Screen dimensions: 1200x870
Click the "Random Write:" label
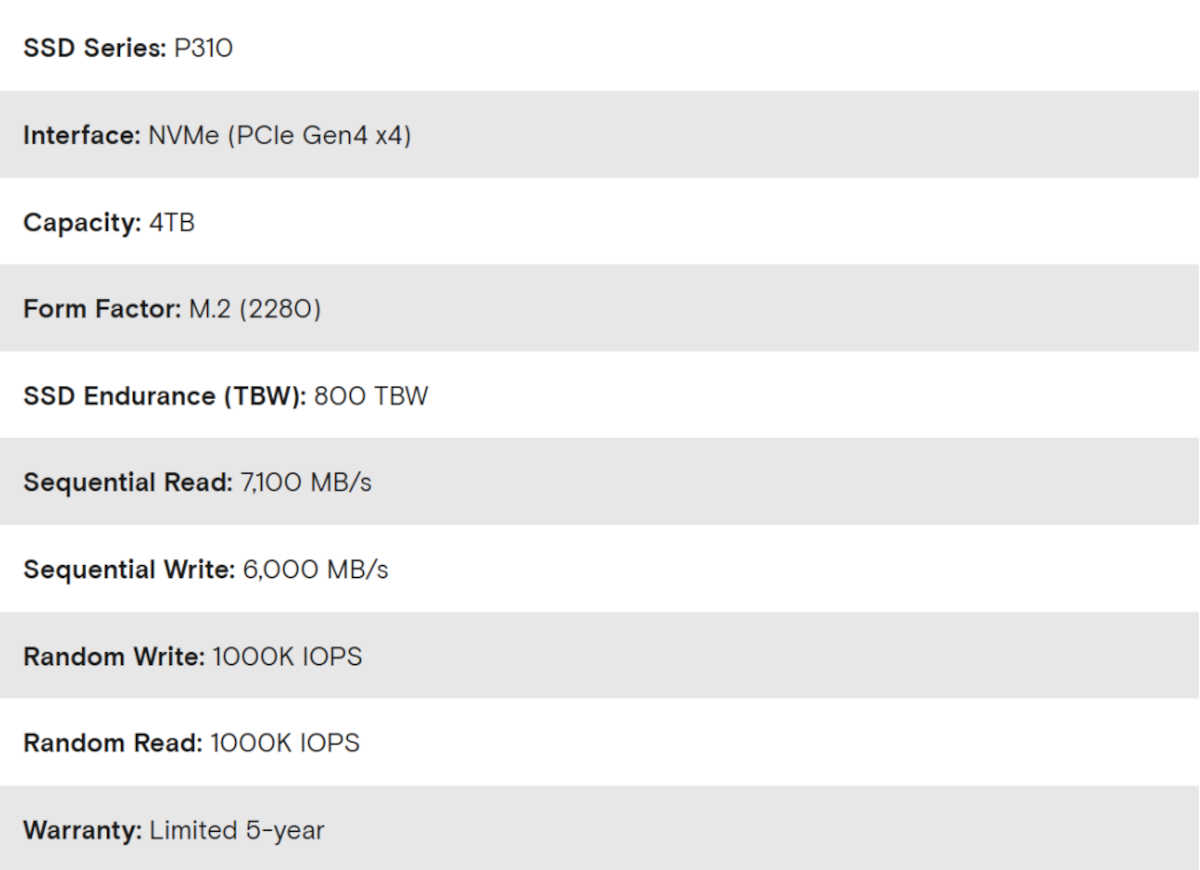coord(114,657)
